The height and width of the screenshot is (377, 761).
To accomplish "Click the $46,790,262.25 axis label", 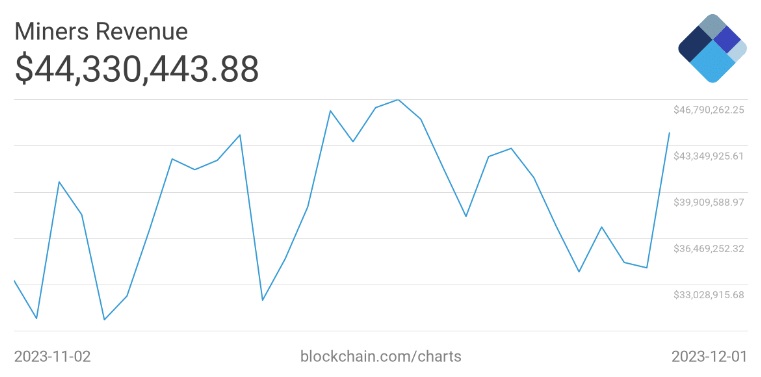I will [709, 110].
